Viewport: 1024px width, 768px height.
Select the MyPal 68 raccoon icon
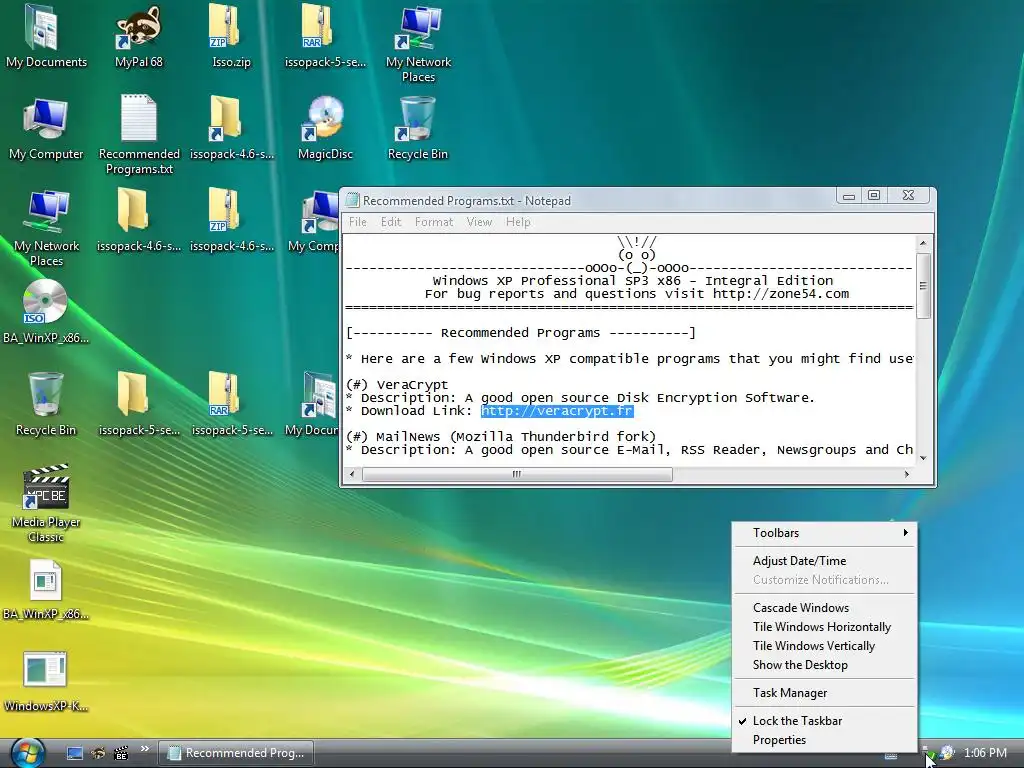[138, 37]
